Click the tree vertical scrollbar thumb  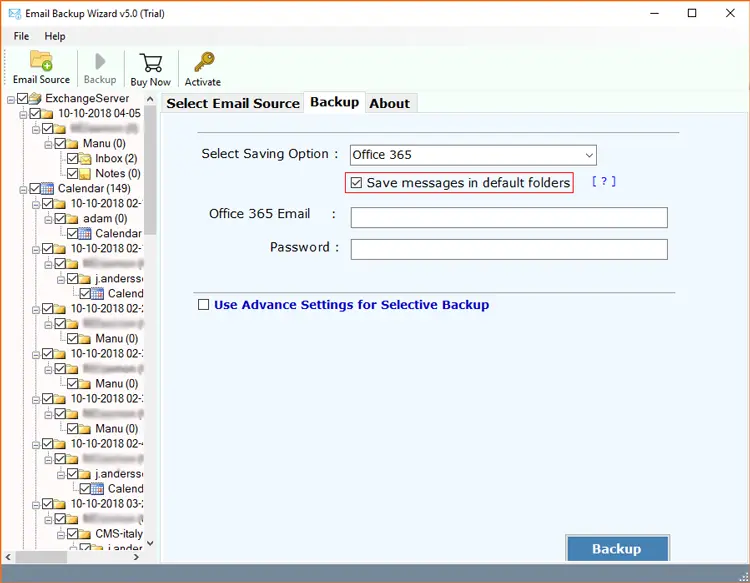(x=150, y=170)
